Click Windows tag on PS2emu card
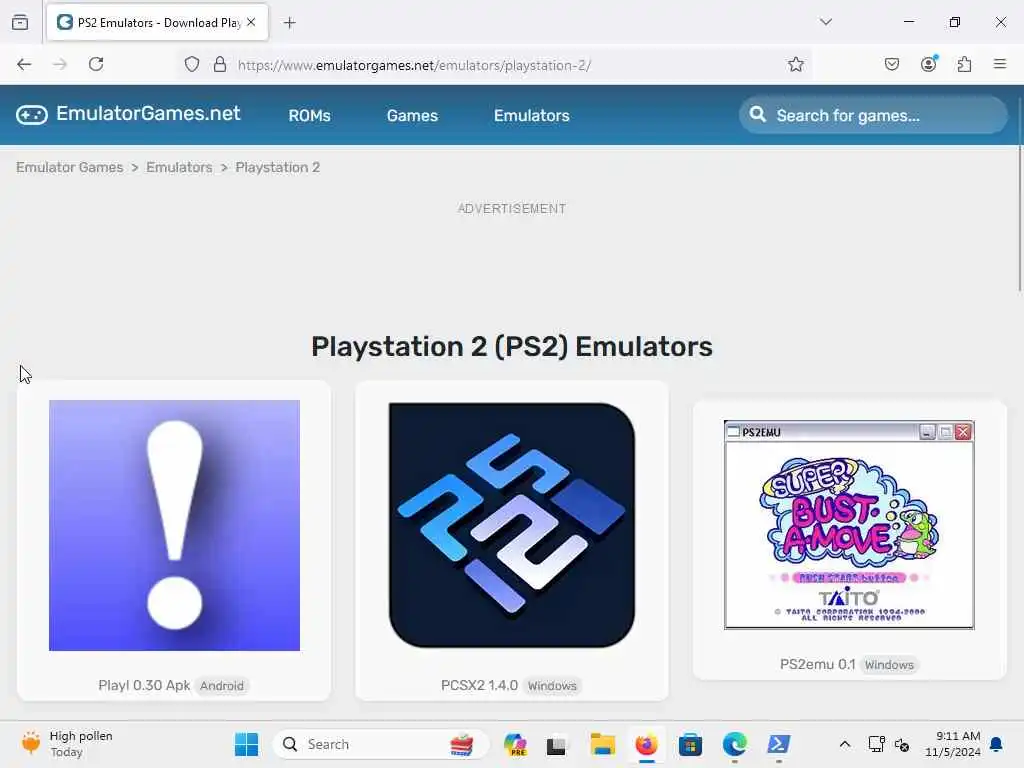 tap(889, 665)
